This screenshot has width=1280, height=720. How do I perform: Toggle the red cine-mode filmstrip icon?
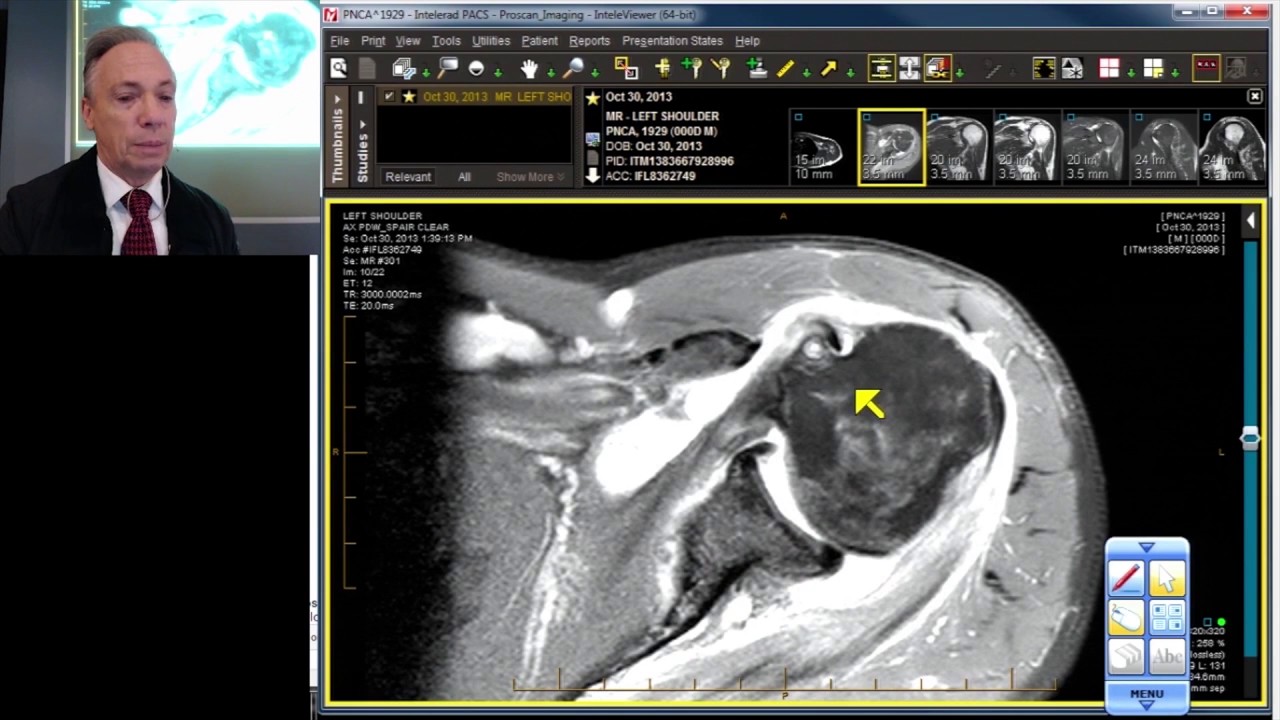[1206, 68]
